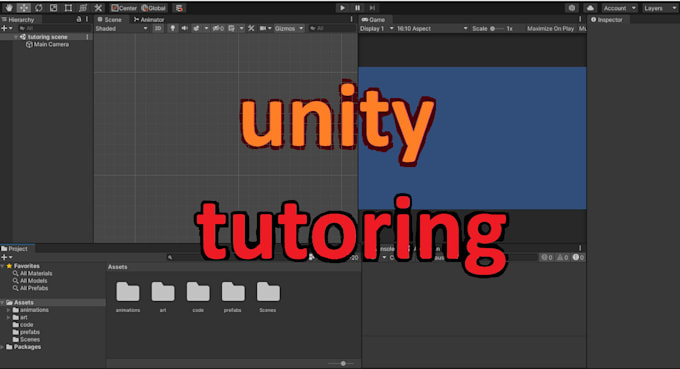Select the Scale tool
This screenshot has width=680, height=369.
53,8
